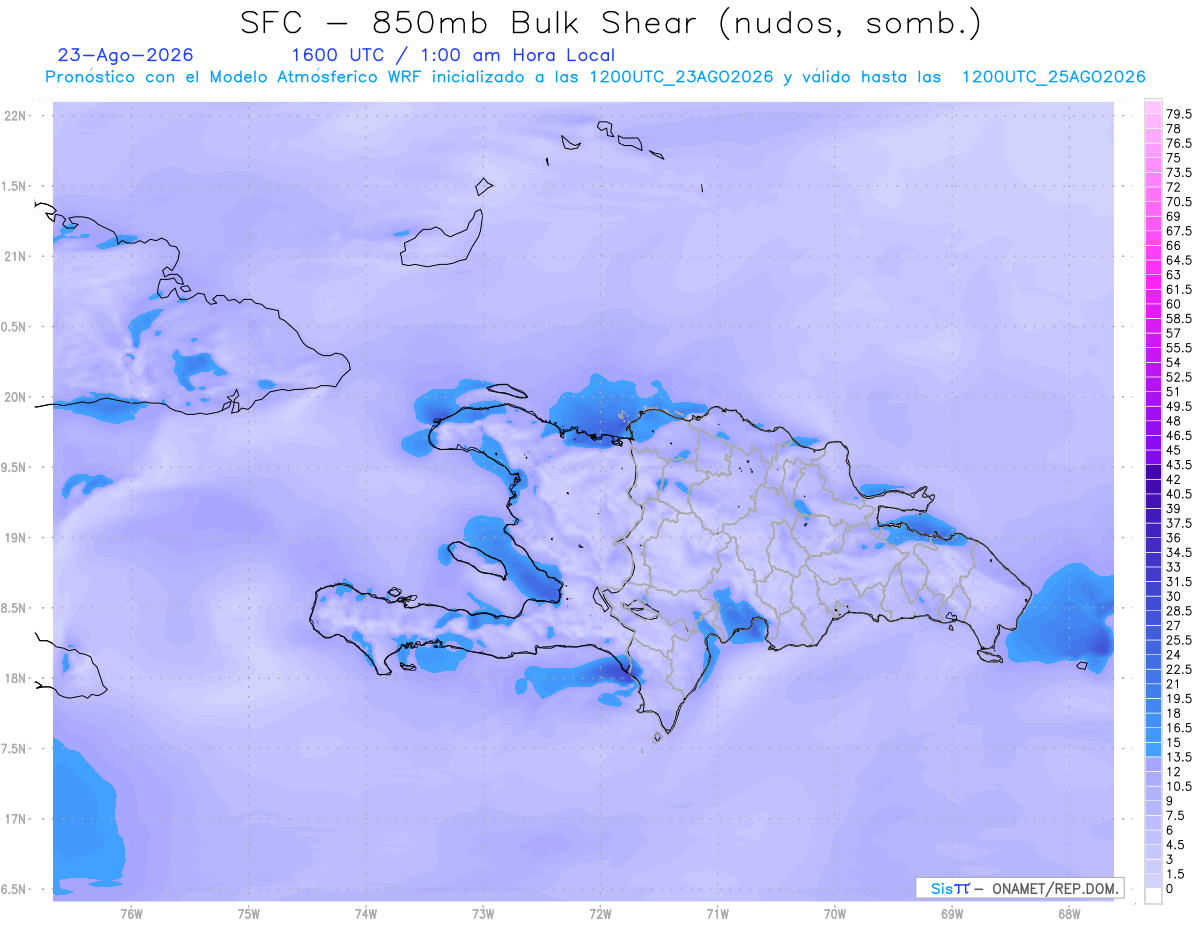Click the '70W' longitude axis label
Image resolution: width=1200 pixels, height=927 pixels.
pyautogui.click(x=835, y=913)
